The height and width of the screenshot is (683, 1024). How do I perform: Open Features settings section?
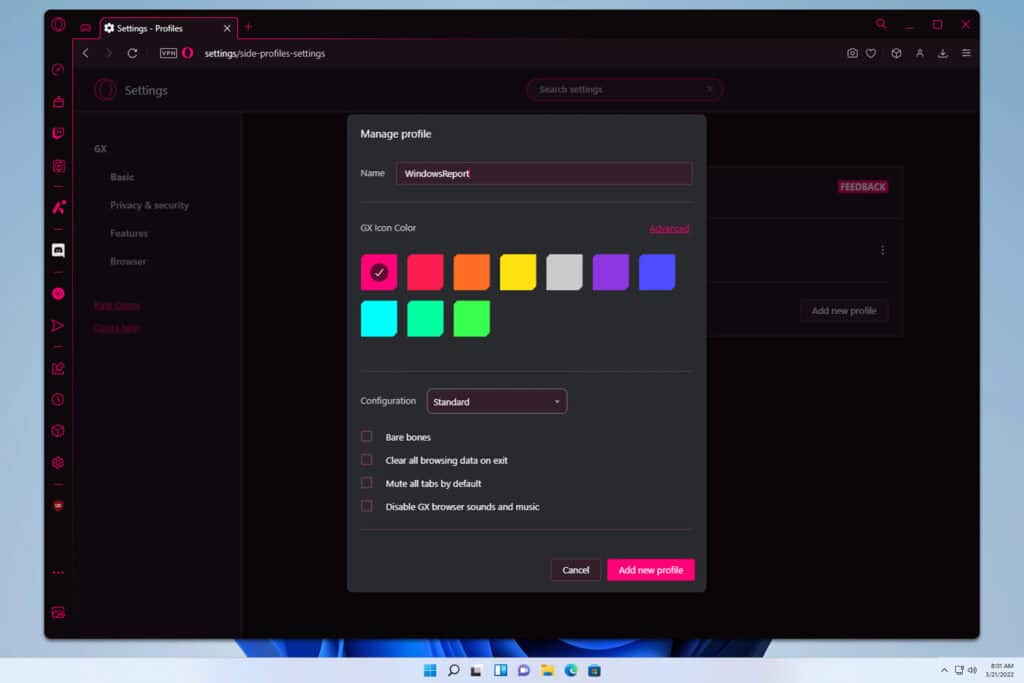[x=129, y=233]
